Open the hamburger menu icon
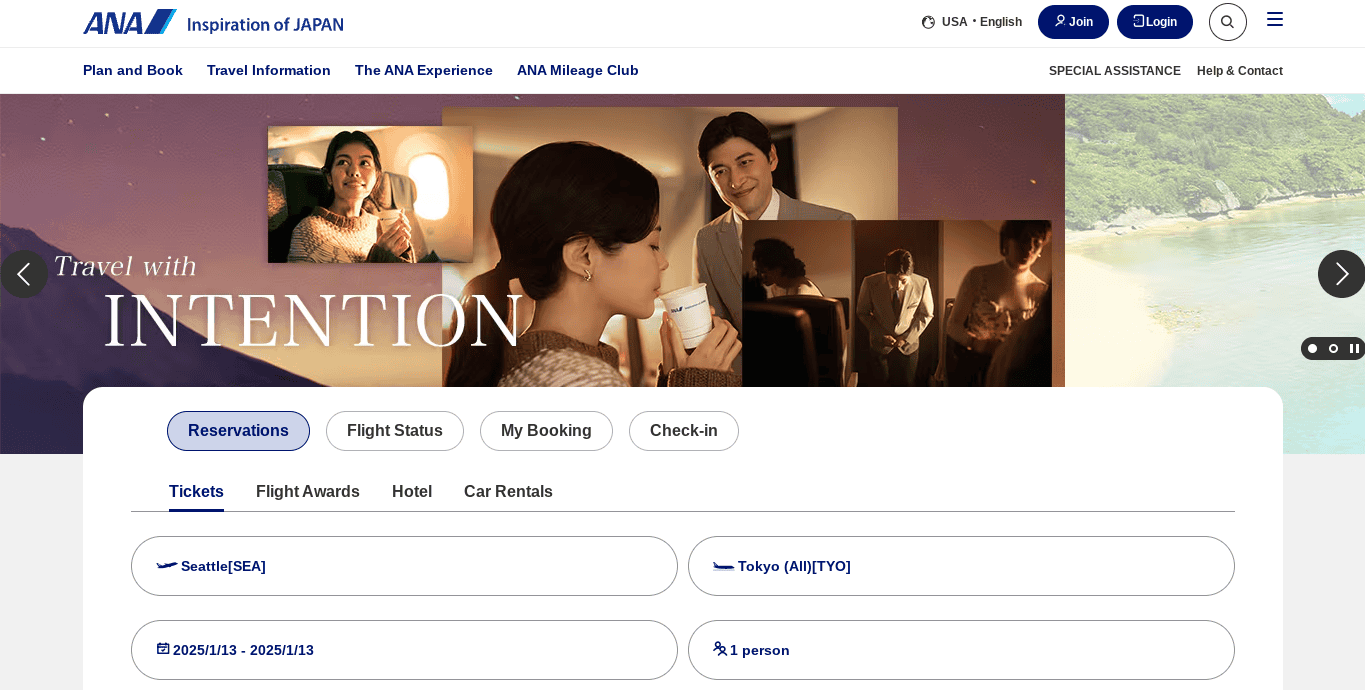Image resolution: width=1365 pixels, height=690 pixels. pos(1275,20)
